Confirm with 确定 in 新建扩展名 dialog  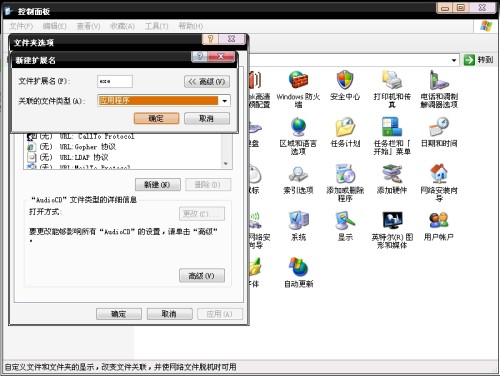156,118
